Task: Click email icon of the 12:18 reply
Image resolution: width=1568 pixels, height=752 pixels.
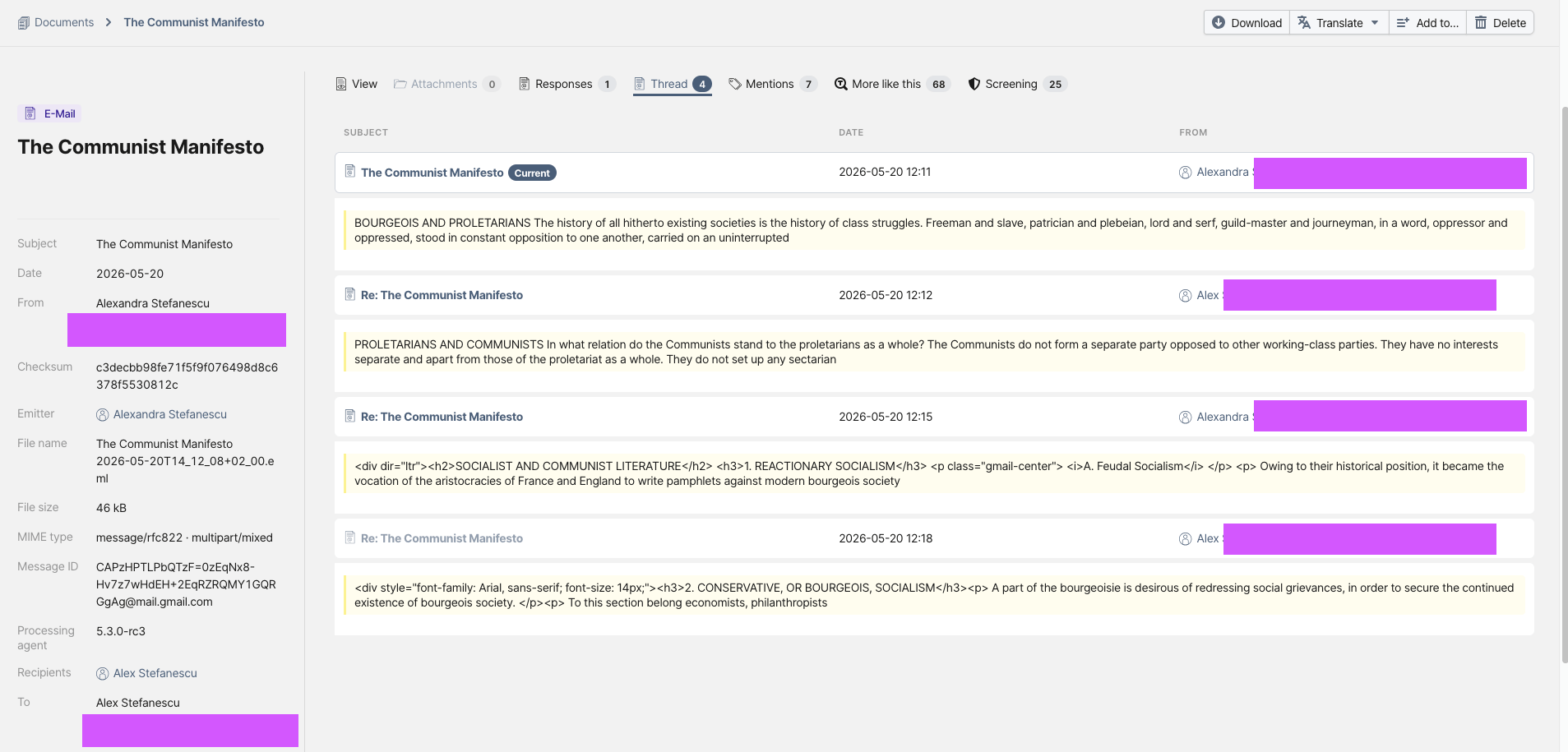Action: [x=350, y=537]
